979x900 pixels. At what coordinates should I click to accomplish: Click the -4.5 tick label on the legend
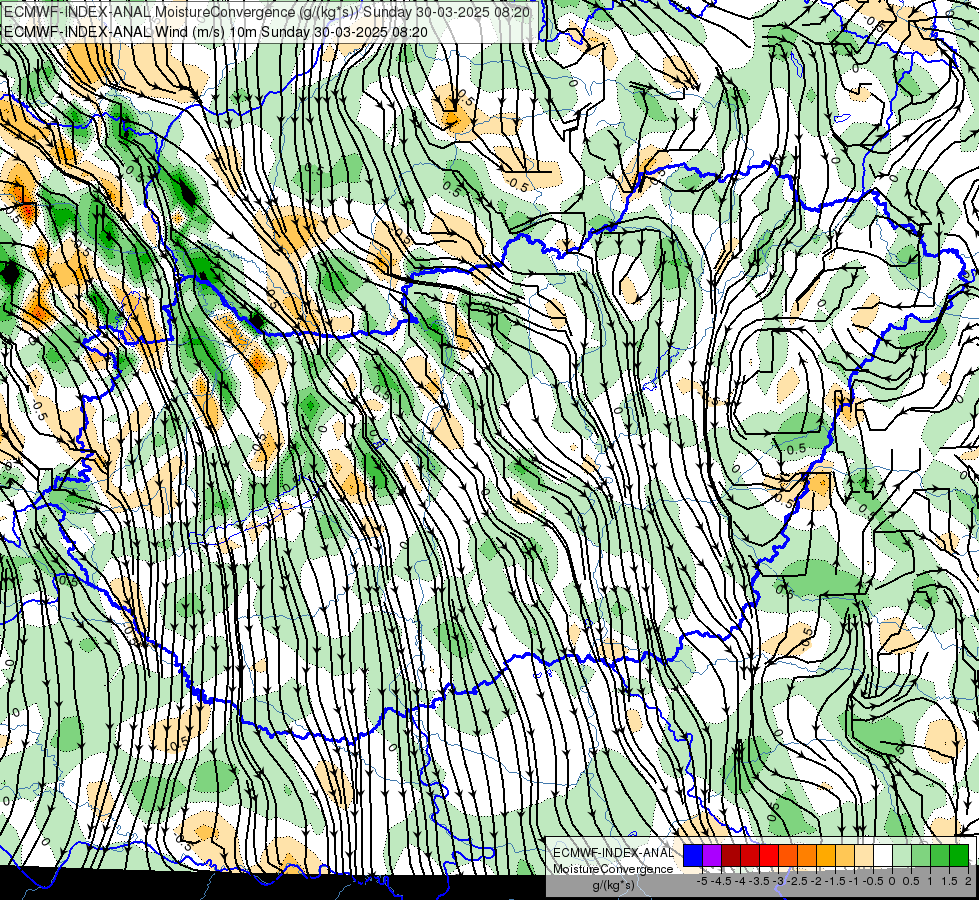click(x=721, y=881)
